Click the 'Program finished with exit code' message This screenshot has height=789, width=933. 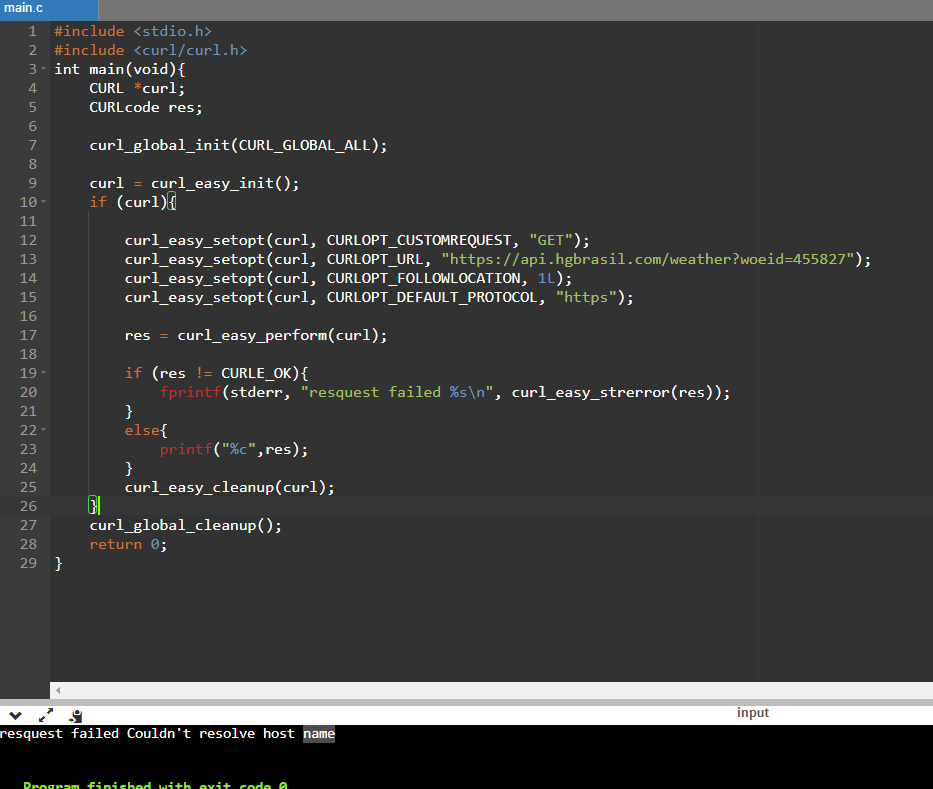click(x=155, y=785)
